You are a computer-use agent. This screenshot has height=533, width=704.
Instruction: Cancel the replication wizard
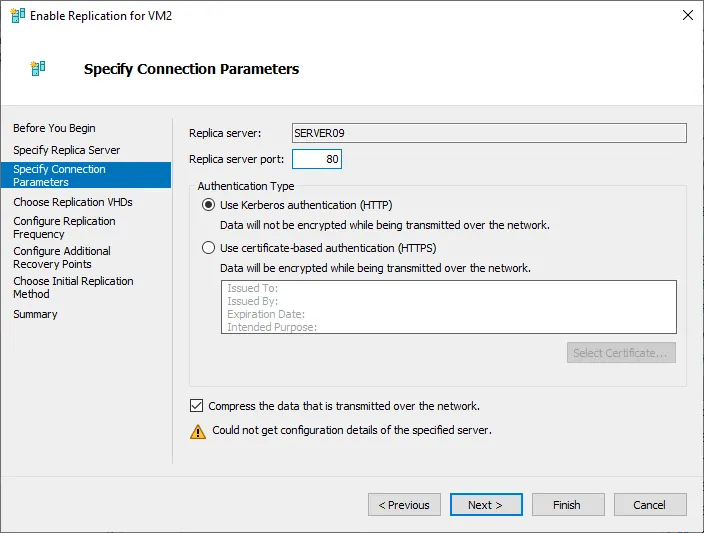[649, 505]
